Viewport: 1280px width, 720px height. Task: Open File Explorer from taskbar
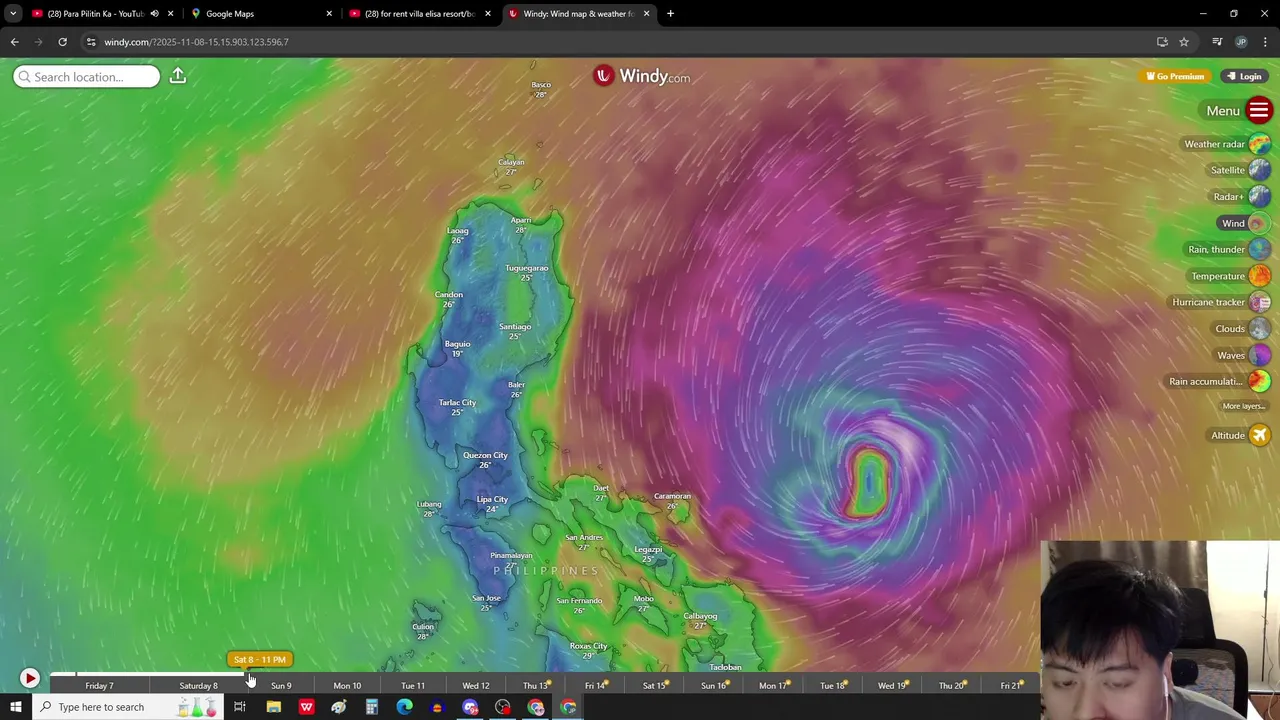pos(273,707)
